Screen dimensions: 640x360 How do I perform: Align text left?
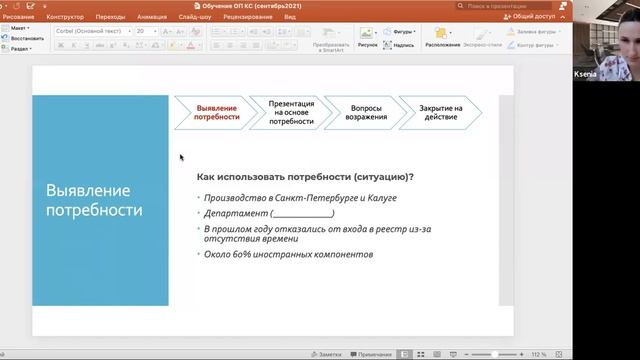[217, 45]
